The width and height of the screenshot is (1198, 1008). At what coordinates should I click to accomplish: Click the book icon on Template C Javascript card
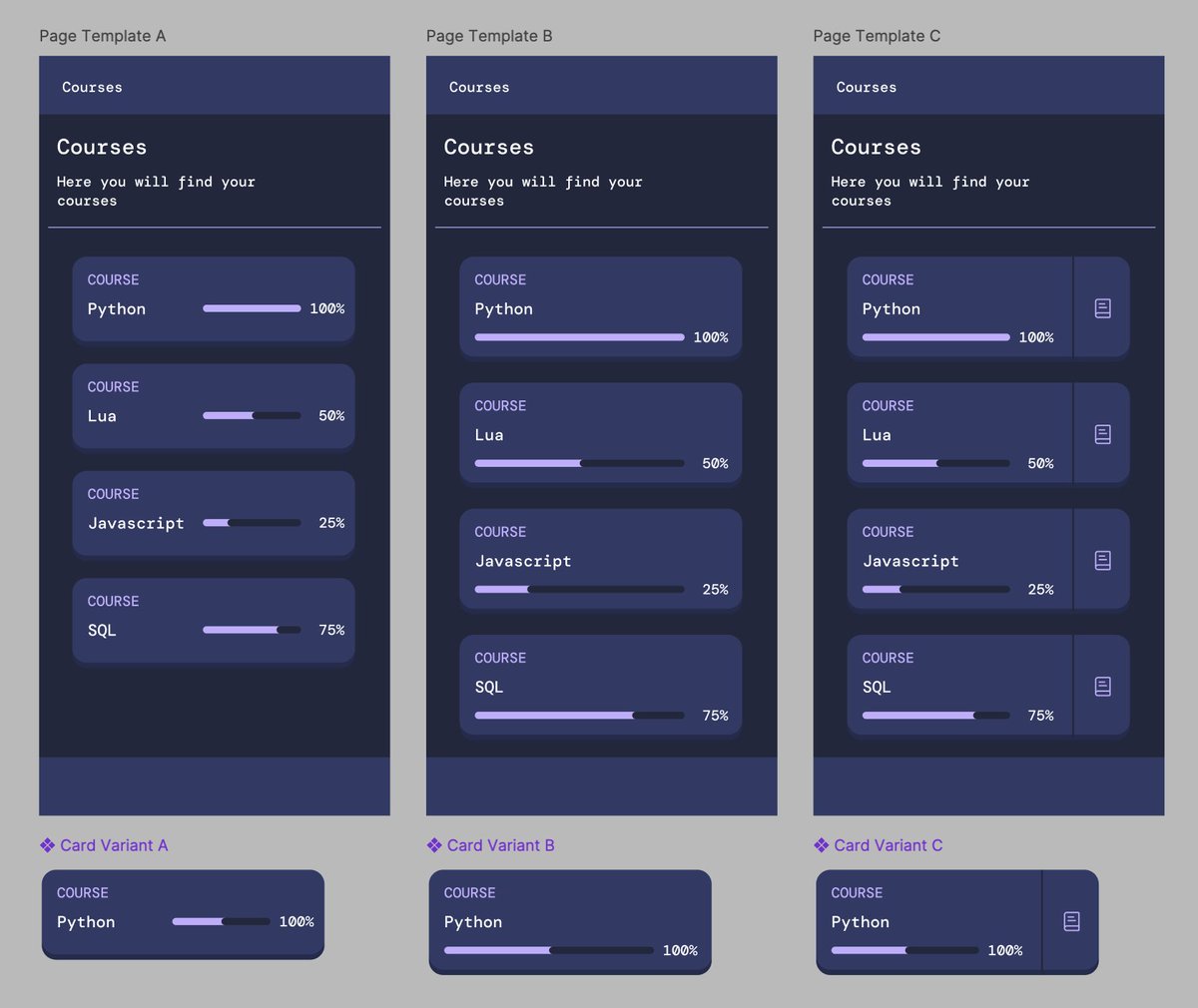[1102, 560]
